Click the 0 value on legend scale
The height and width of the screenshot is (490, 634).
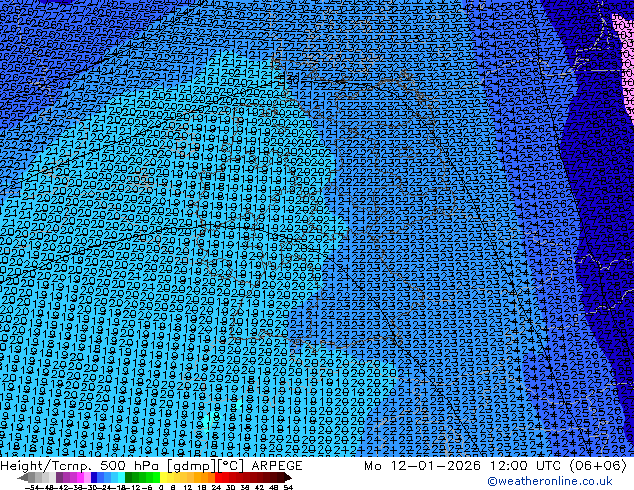160,486
